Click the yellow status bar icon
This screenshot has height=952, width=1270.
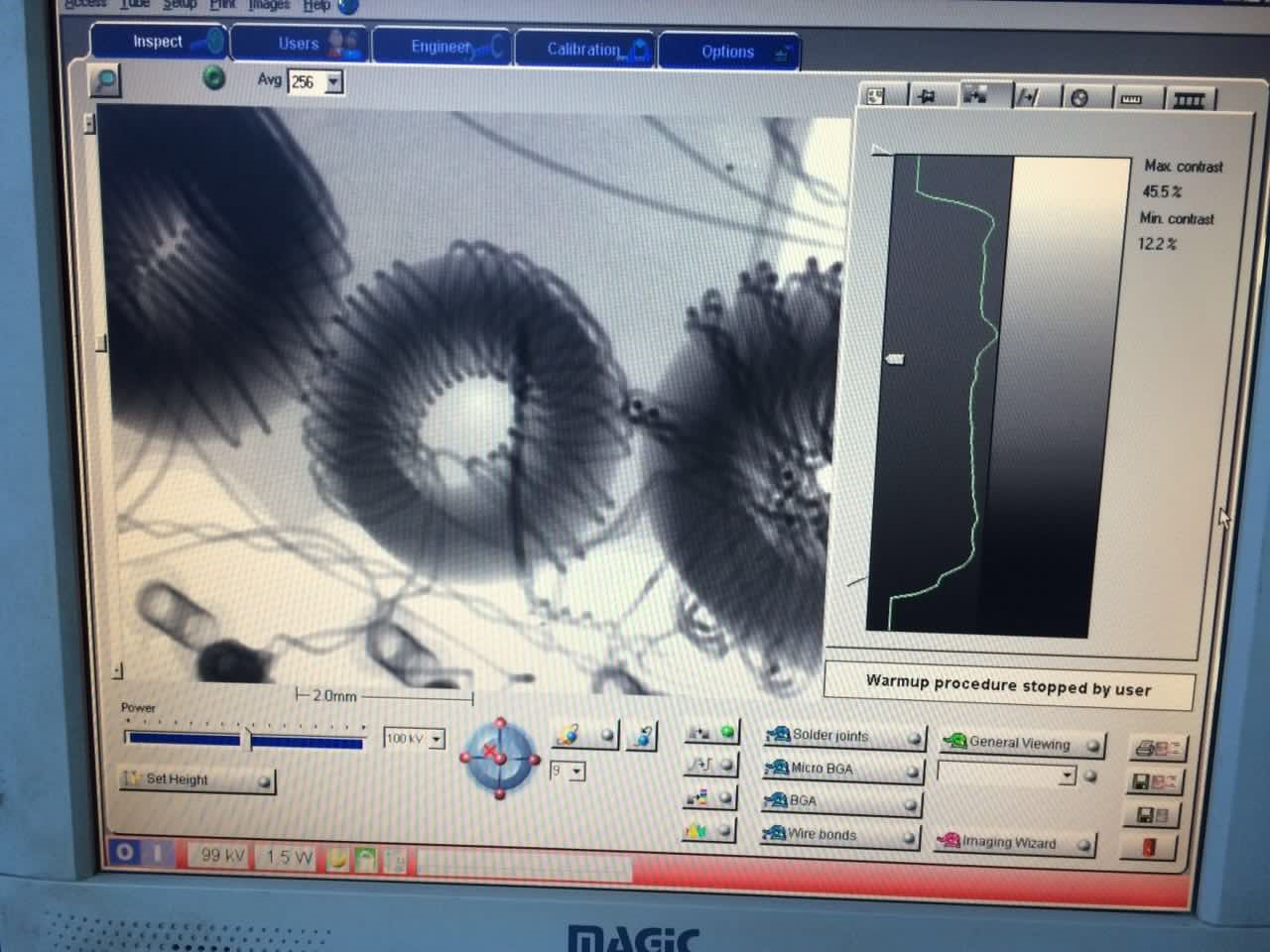coord(338,859)
